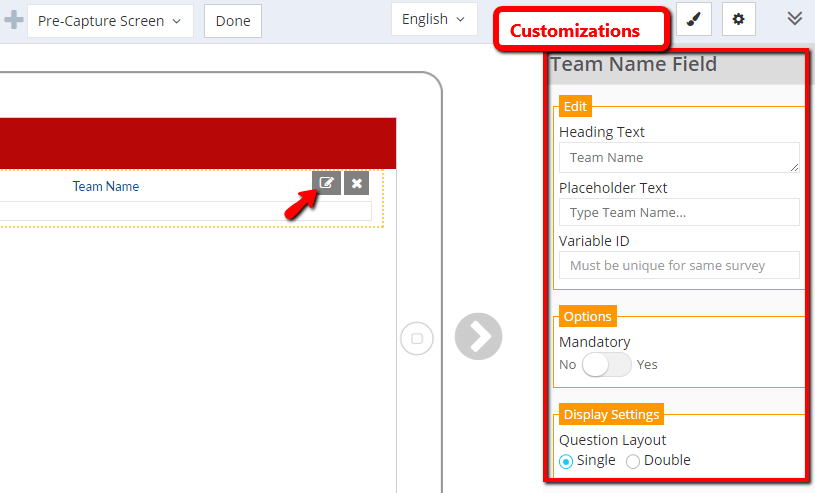Screen dimensions: 815x493
Task: Click the plus add-screen icon
Action: pyautogui.click(x=14, y=20)
